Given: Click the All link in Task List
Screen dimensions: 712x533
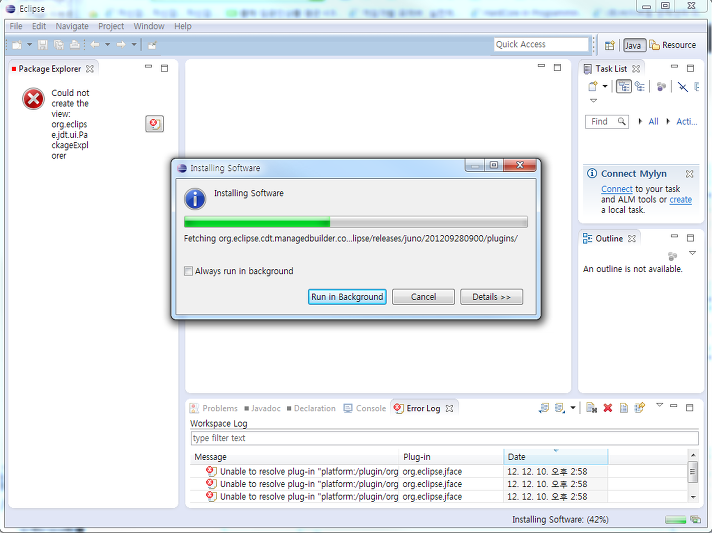Looking at the screenshot, I should click(653, 121).
